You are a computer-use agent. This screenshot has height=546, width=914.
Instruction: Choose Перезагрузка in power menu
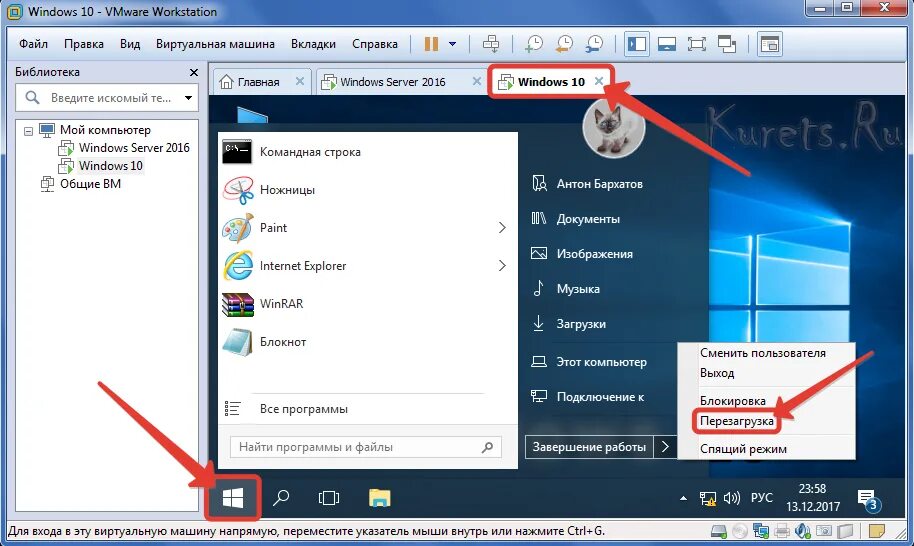coord(737,421)
